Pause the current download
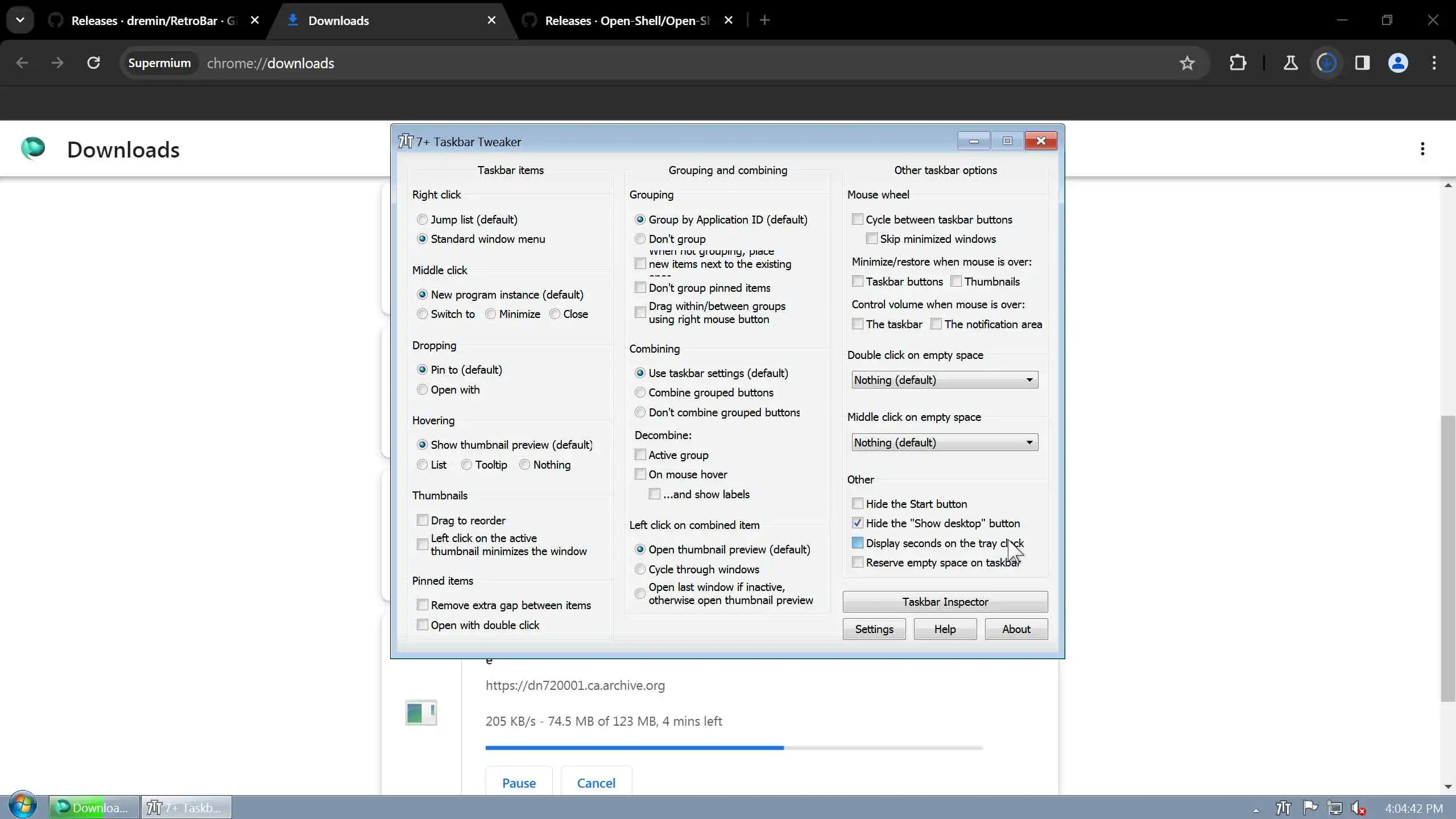1456x819 pixels. pos(519,783)
